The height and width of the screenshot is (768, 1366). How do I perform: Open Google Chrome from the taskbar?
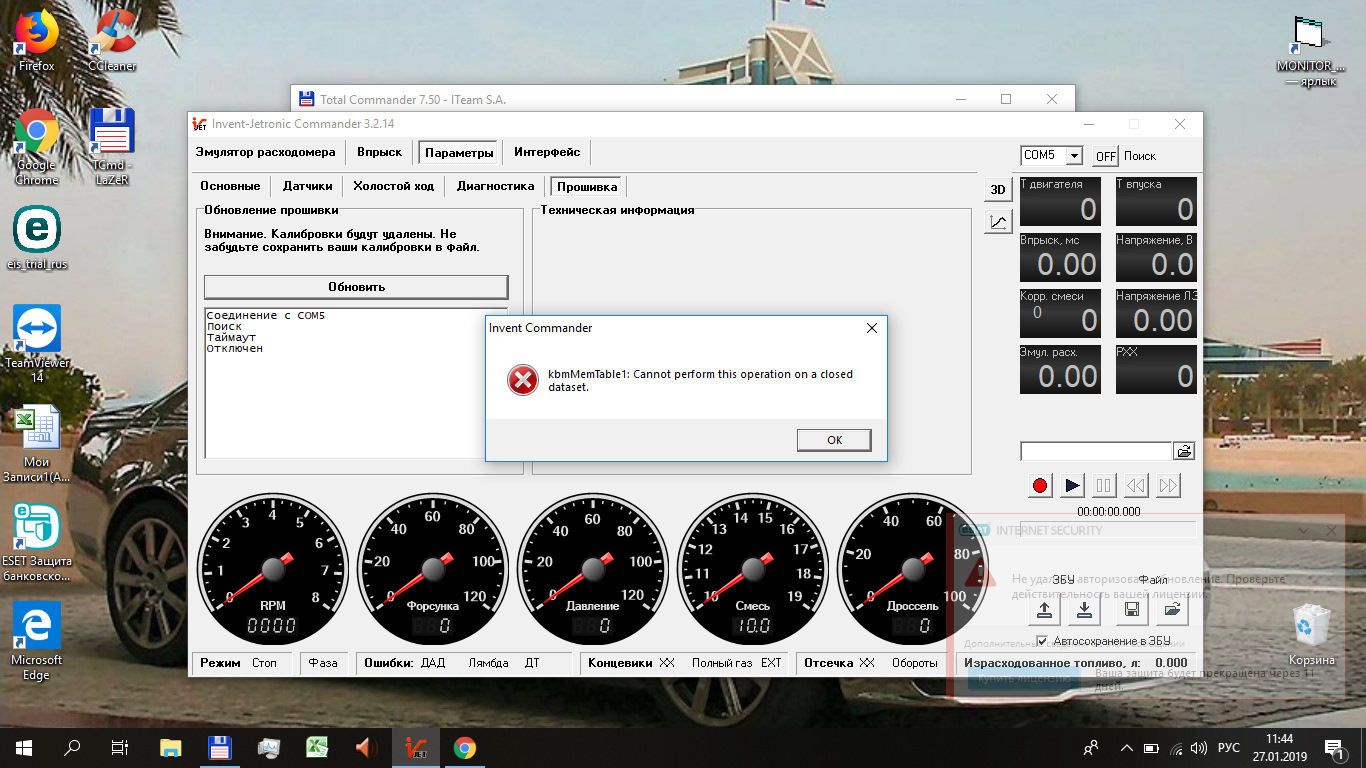pyautogui.click(x=464, y=748)
